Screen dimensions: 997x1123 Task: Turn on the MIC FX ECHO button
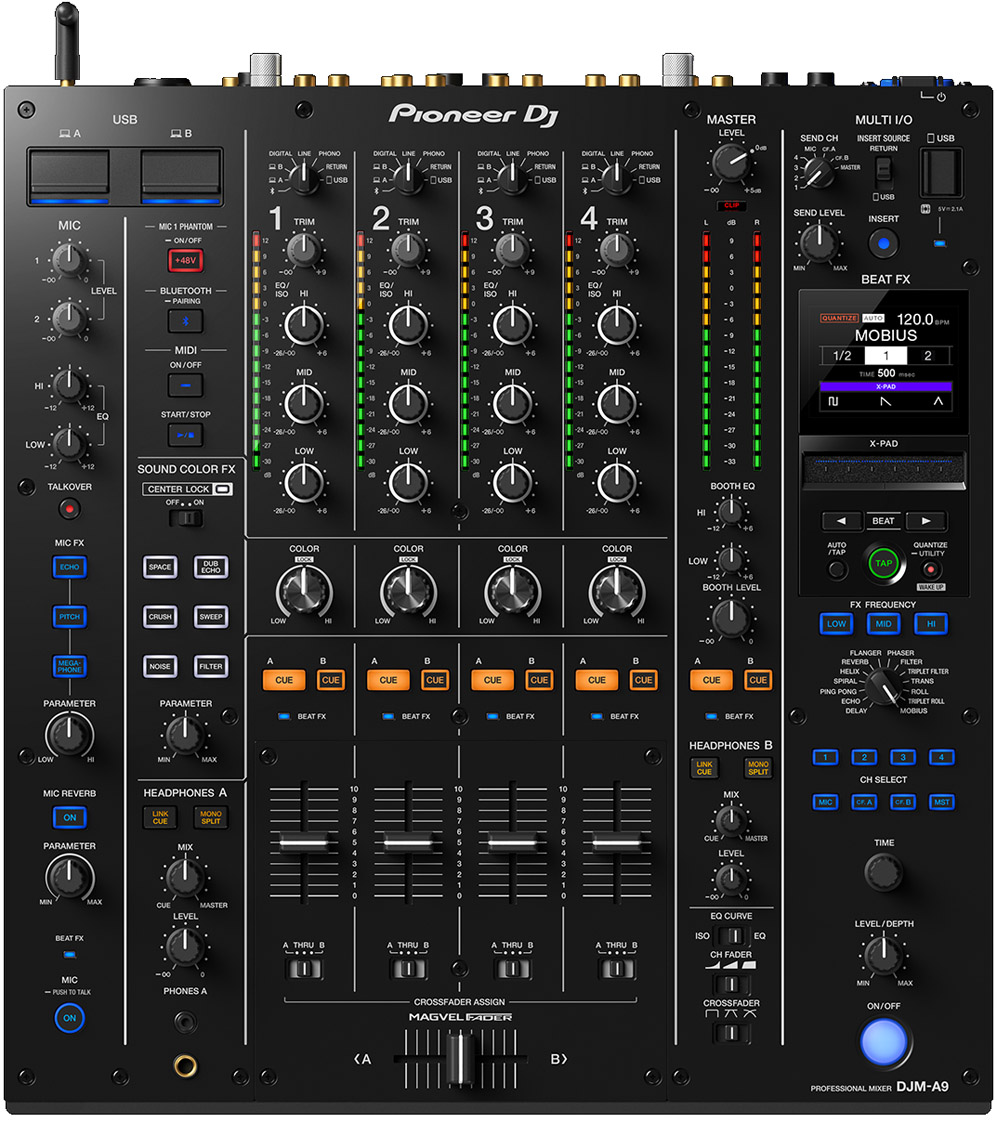69,567
